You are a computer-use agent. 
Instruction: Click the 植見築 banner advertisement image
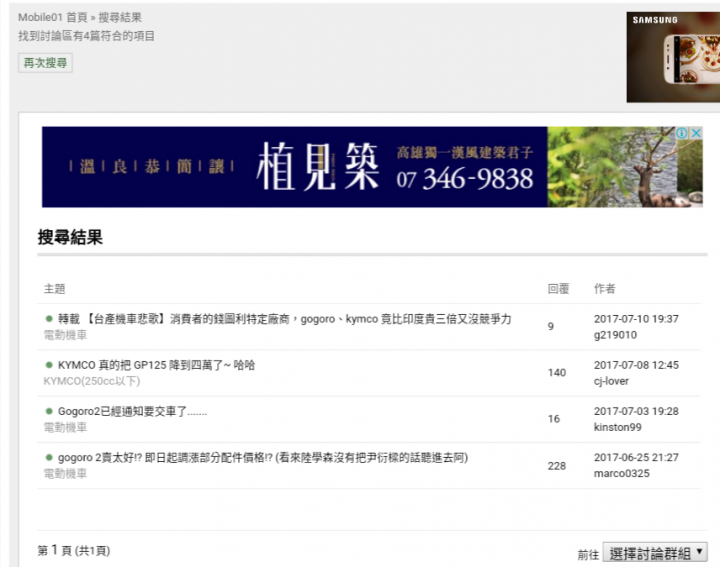372,167
